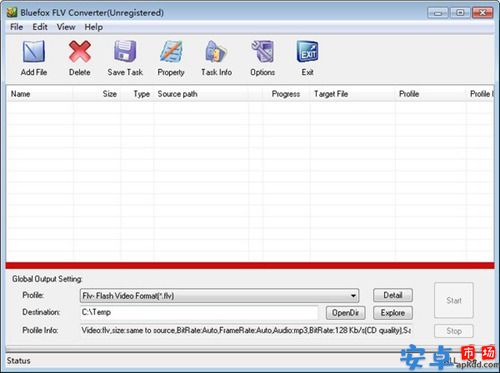This screenshot has height=373, width=500.
Task: Click the Bluefox app icon in title bar
Action: click(x=12, y=13)
